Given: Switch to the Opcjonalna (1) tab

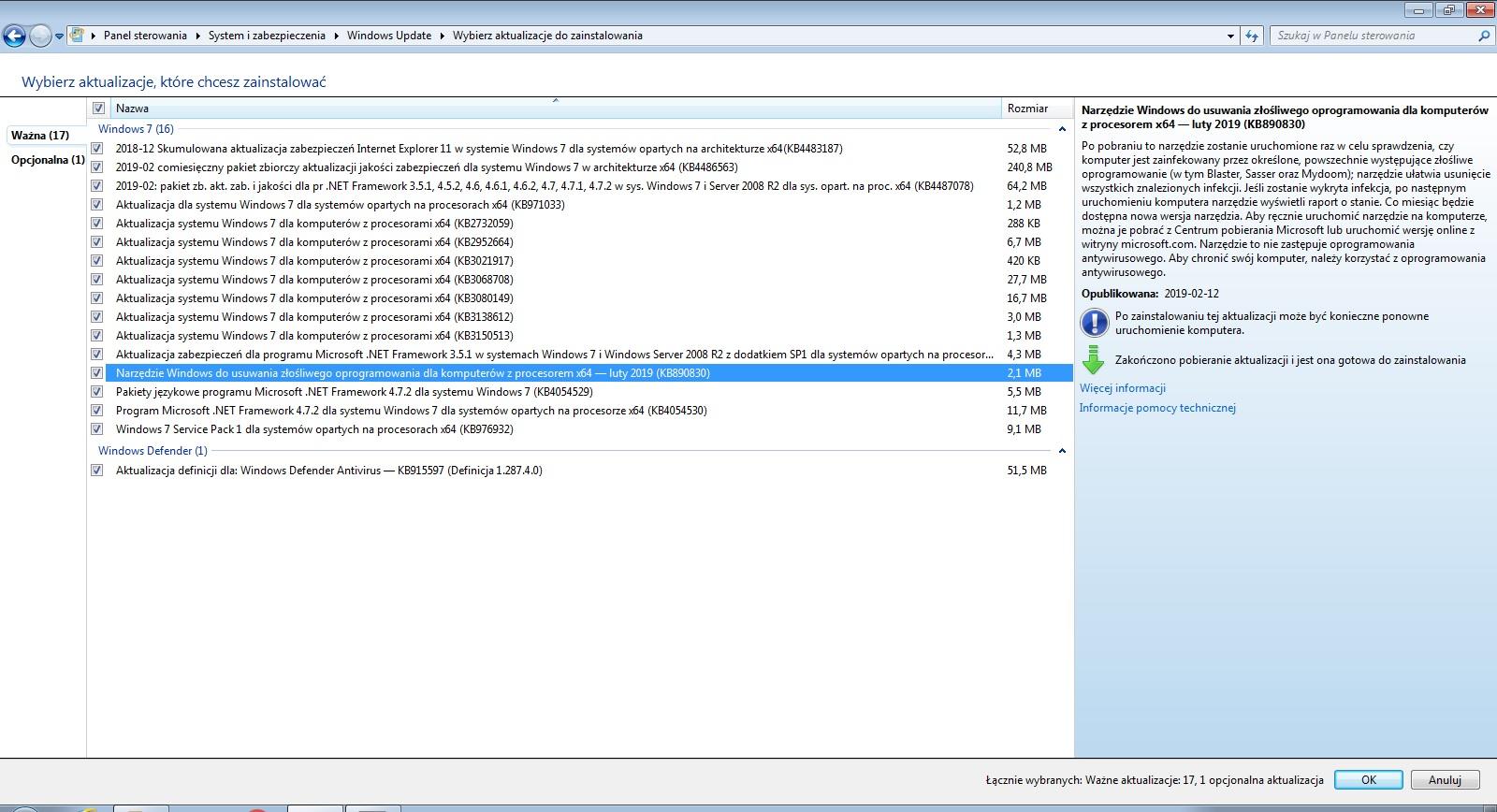Looking at the screenshot, I should tap(48, 160).
